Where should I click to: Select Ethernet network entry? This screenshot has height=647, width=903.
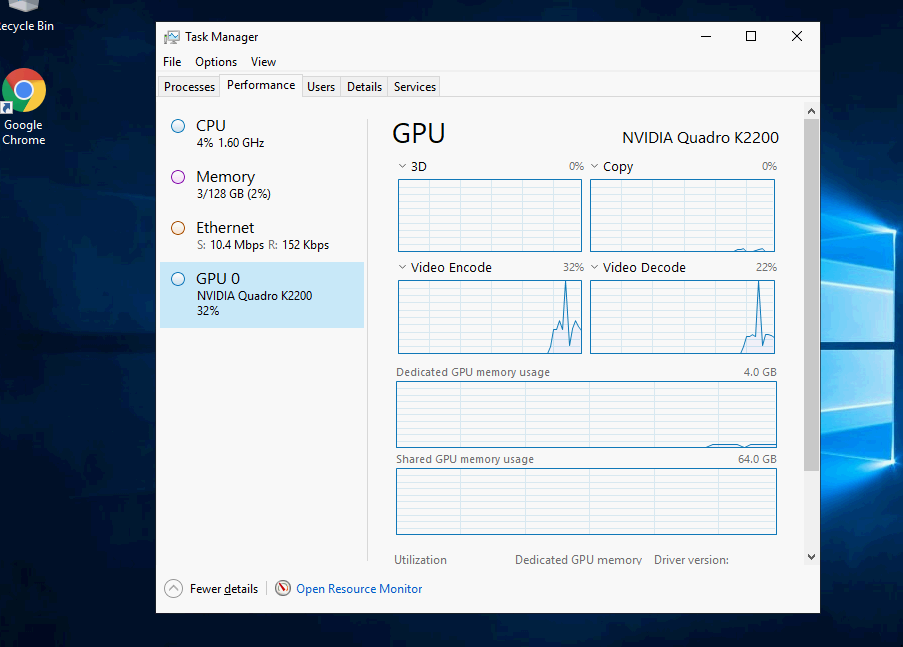point(262,236)
